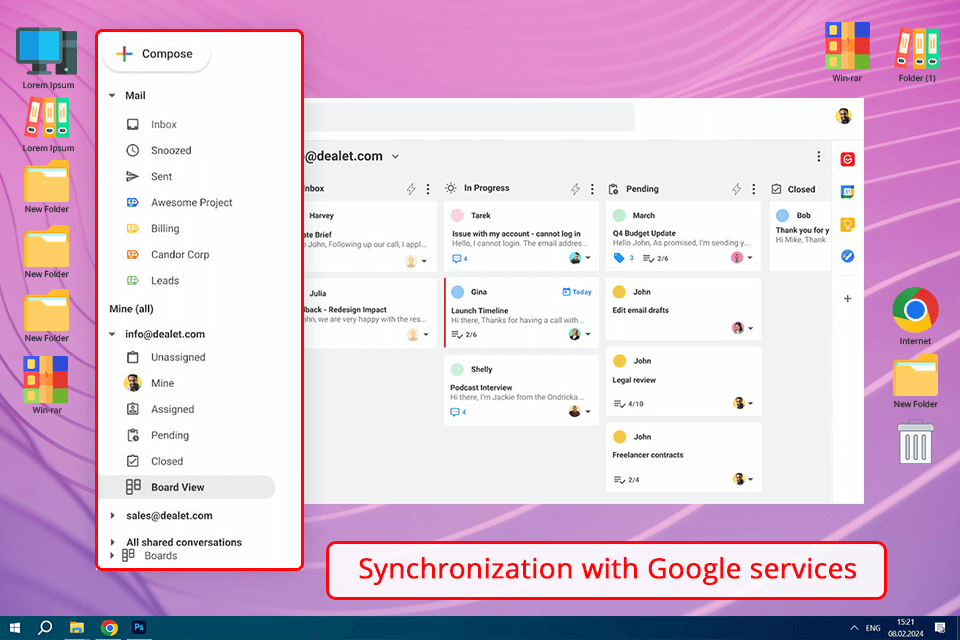Open the Tarek card about account login
Viewport: 960px width, 640px height.
521,236
